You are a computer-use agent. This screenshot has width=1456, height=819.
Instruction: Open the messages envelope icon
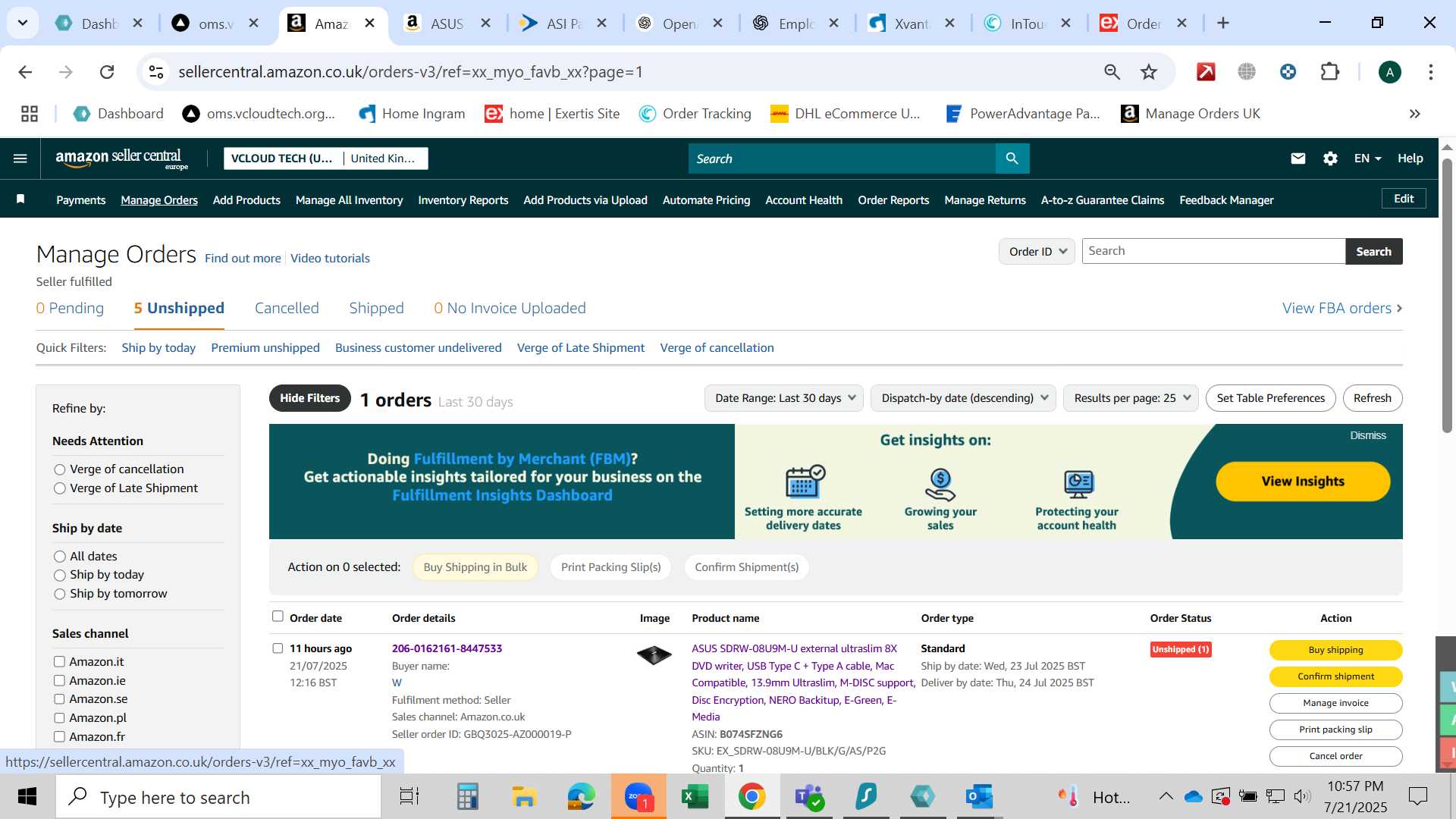(x=1298, y=158)
